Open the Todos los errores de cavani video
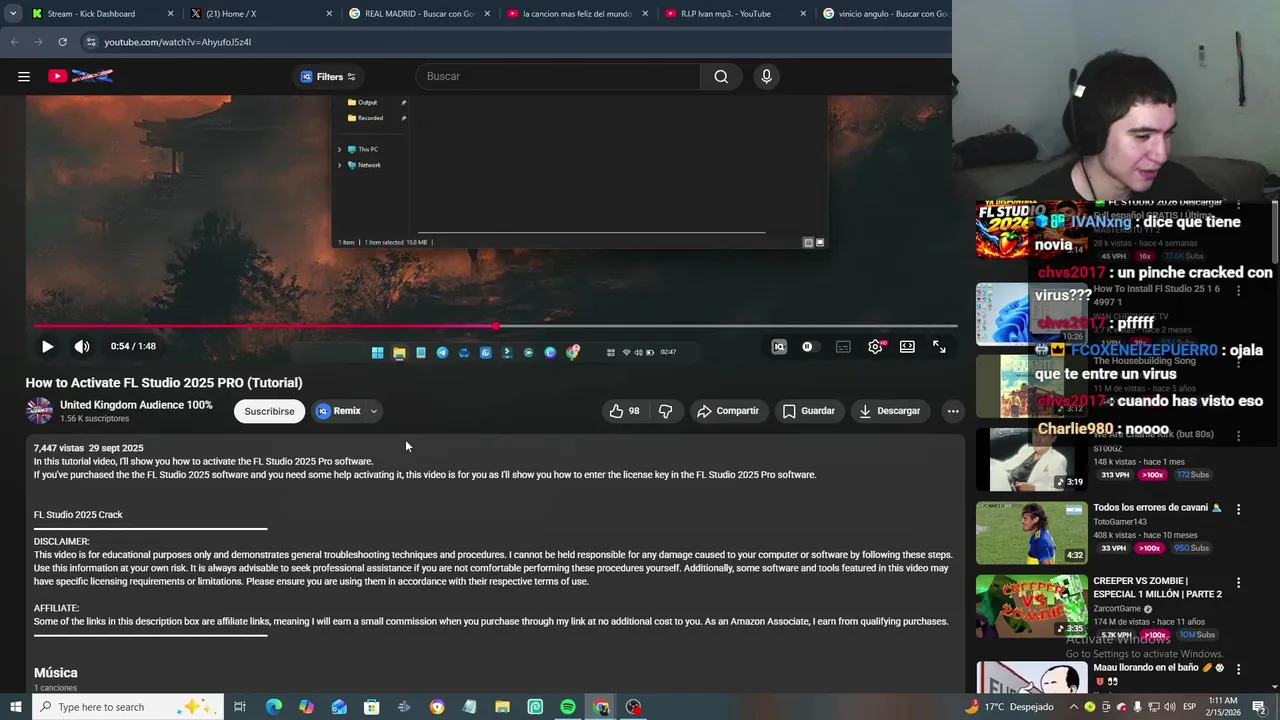 pyautogui.click(x=1157, y=508)
